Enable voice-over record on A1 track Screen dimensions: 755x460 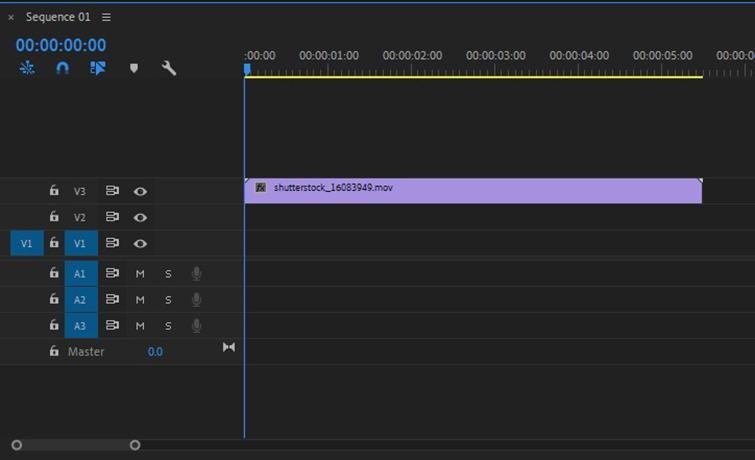pos(196,274)
